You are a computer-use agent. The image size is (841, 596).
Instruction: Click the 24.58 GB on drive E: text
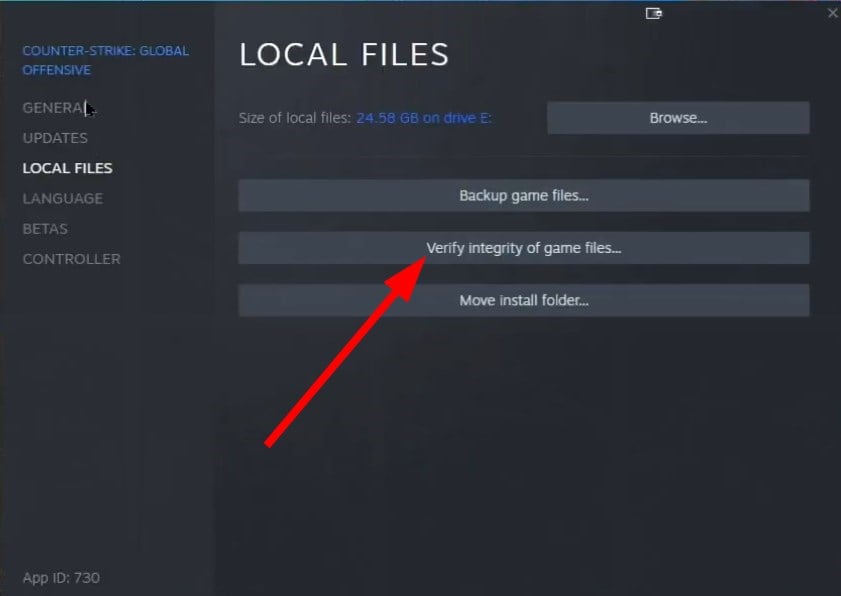424,118
